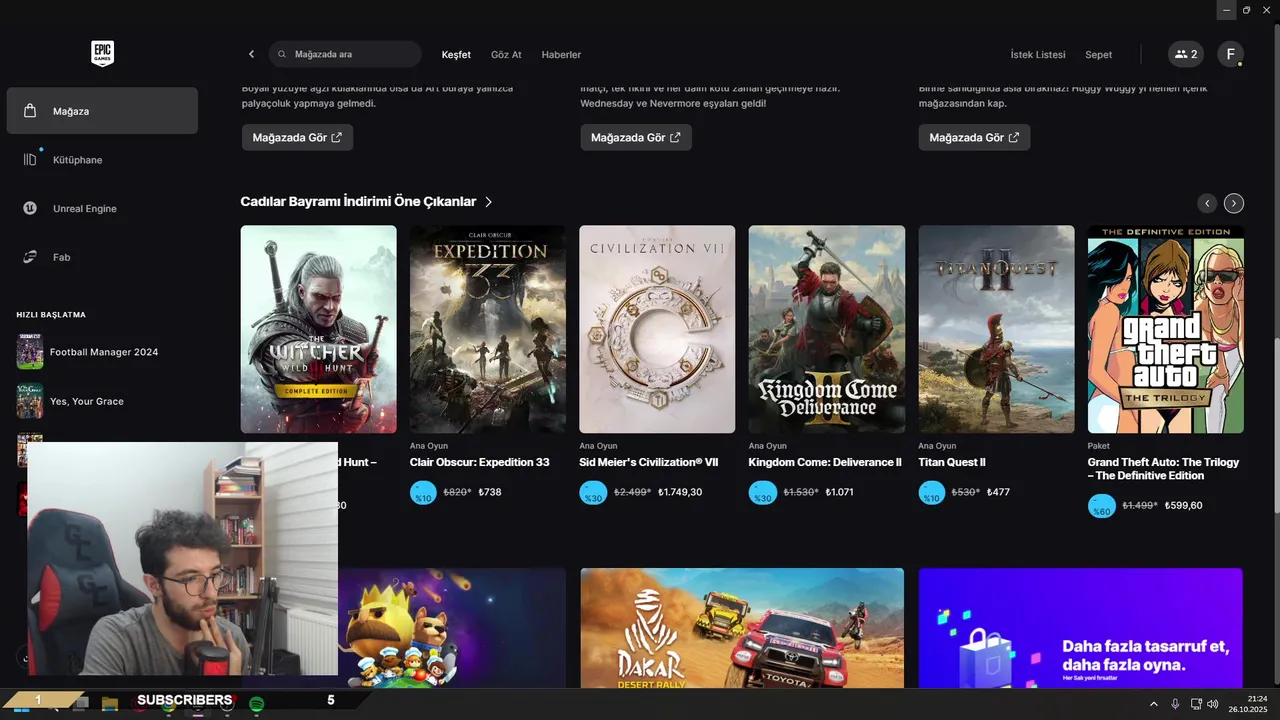This screenshot has height=720, width=1280.
Task: Click the Mağaza shopping bag icon
Action: coord(30,111)
